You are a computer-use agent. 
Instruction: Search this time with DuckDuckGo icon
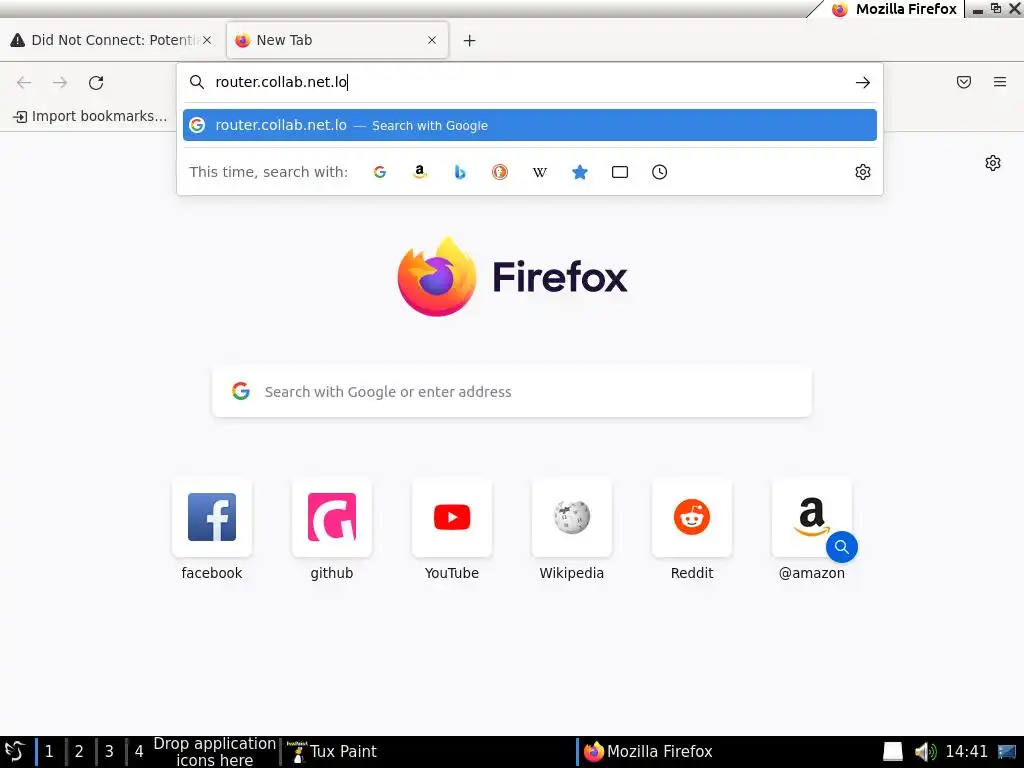click(500, 172)
